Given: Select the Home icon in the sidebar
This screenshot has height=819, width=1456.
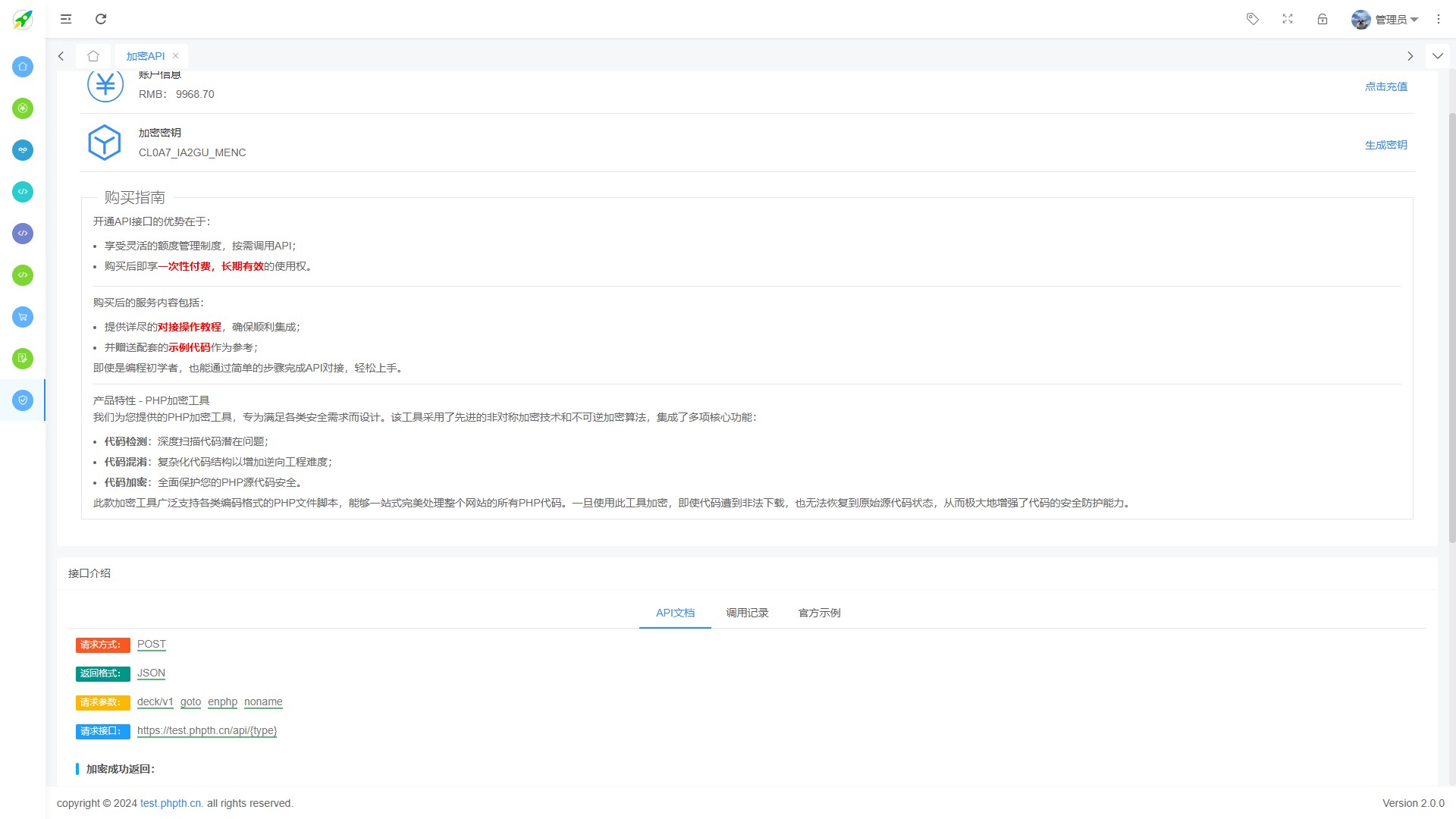Looking at the screenshot, I should (x=22, y=67).
